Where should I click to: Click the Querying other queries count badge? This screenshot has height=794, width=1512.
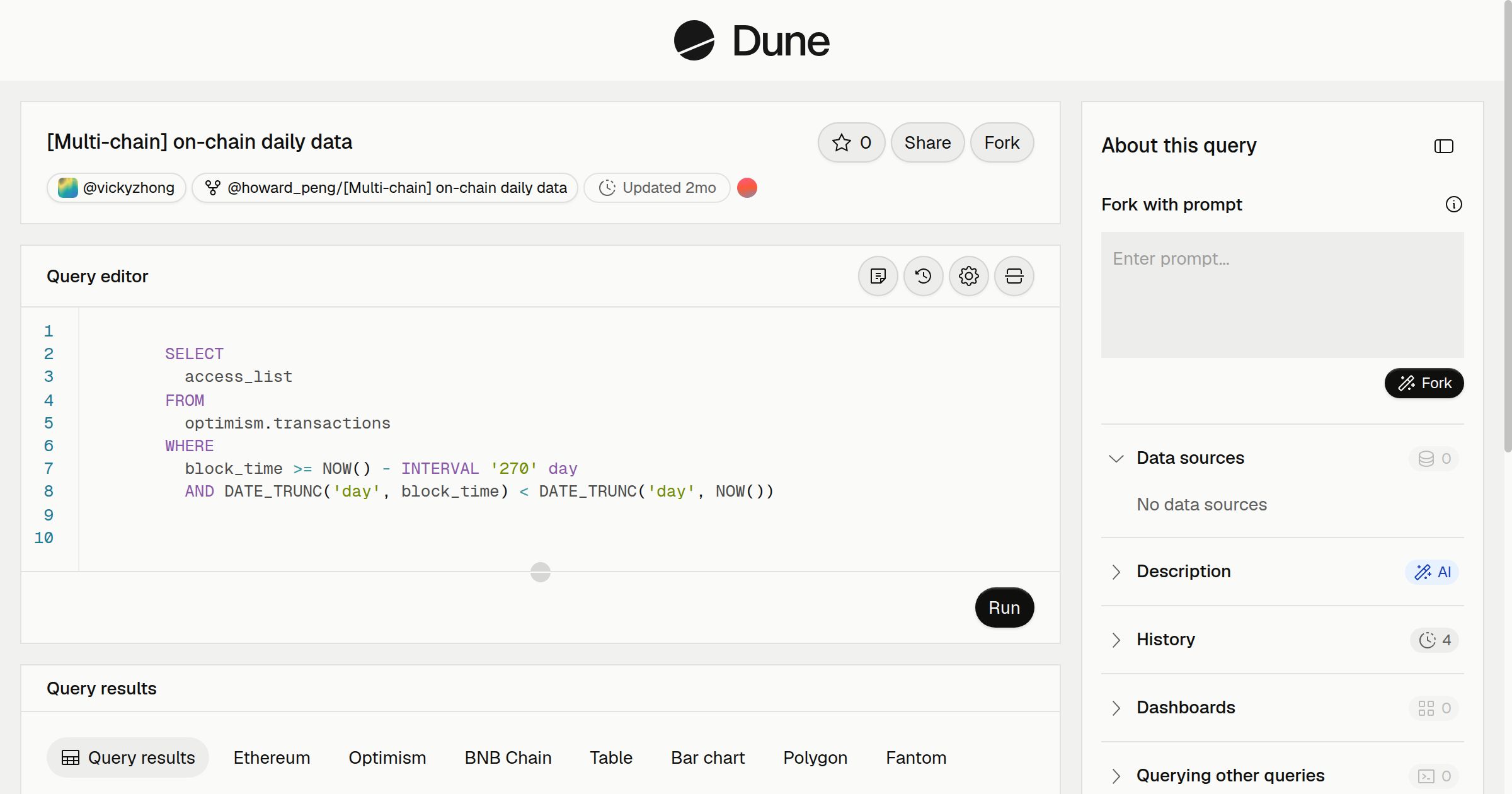[1434, 776]
